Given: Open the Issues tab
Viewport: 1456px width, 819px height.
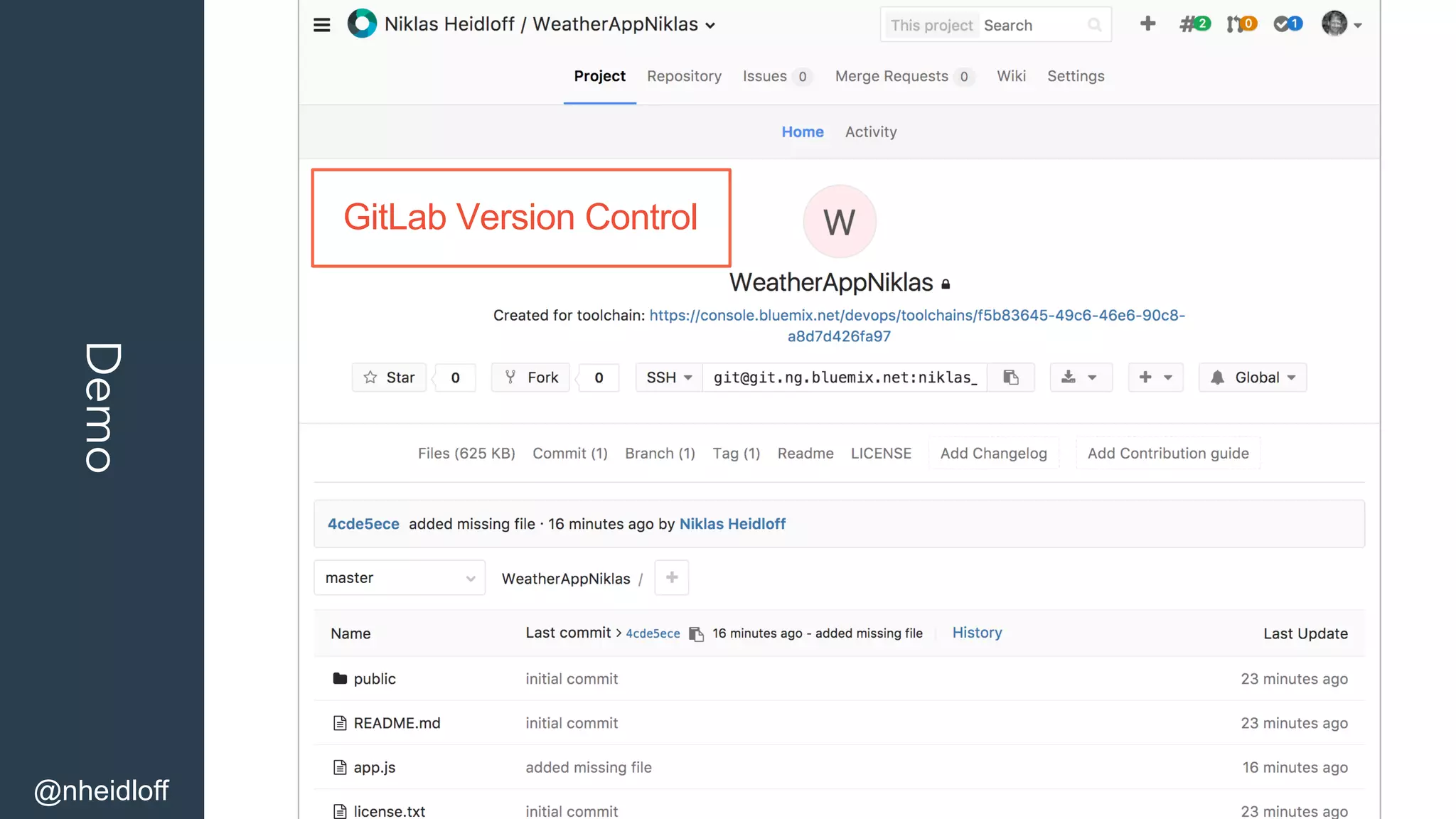Looking at the screenshot, I should (x=776, y=76).
